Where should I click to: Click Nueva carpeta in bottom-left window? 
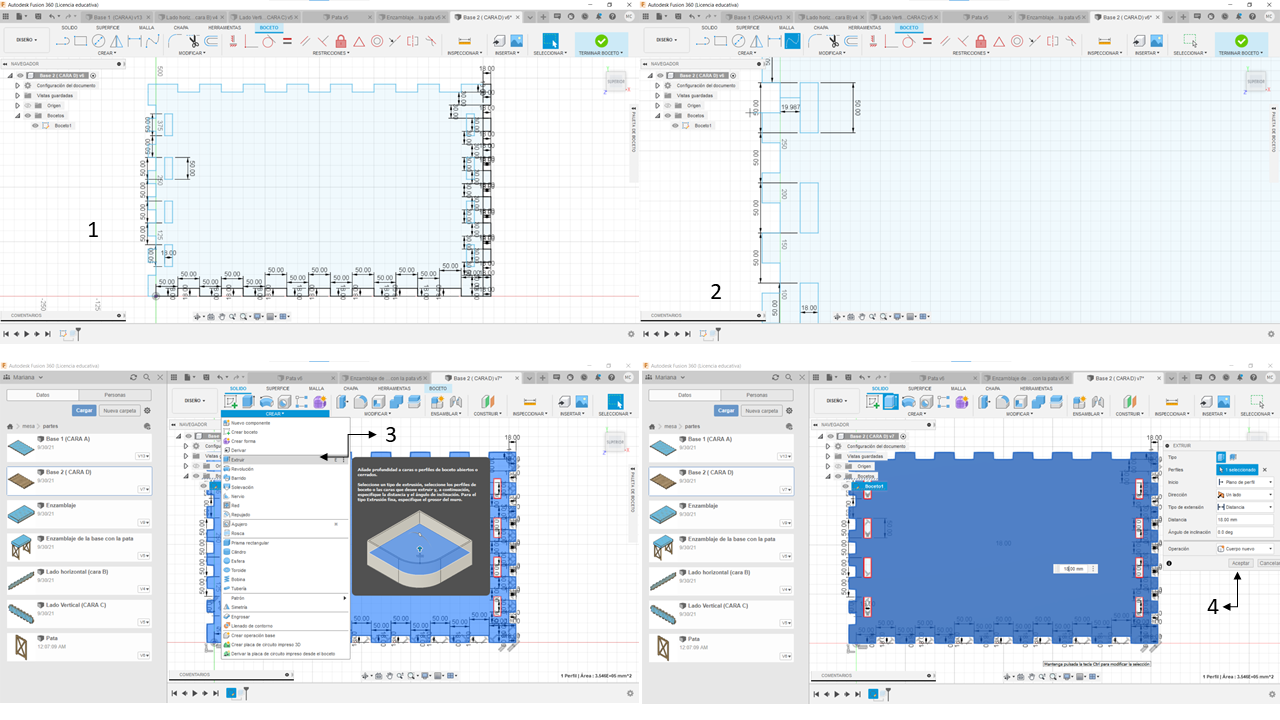119,410
